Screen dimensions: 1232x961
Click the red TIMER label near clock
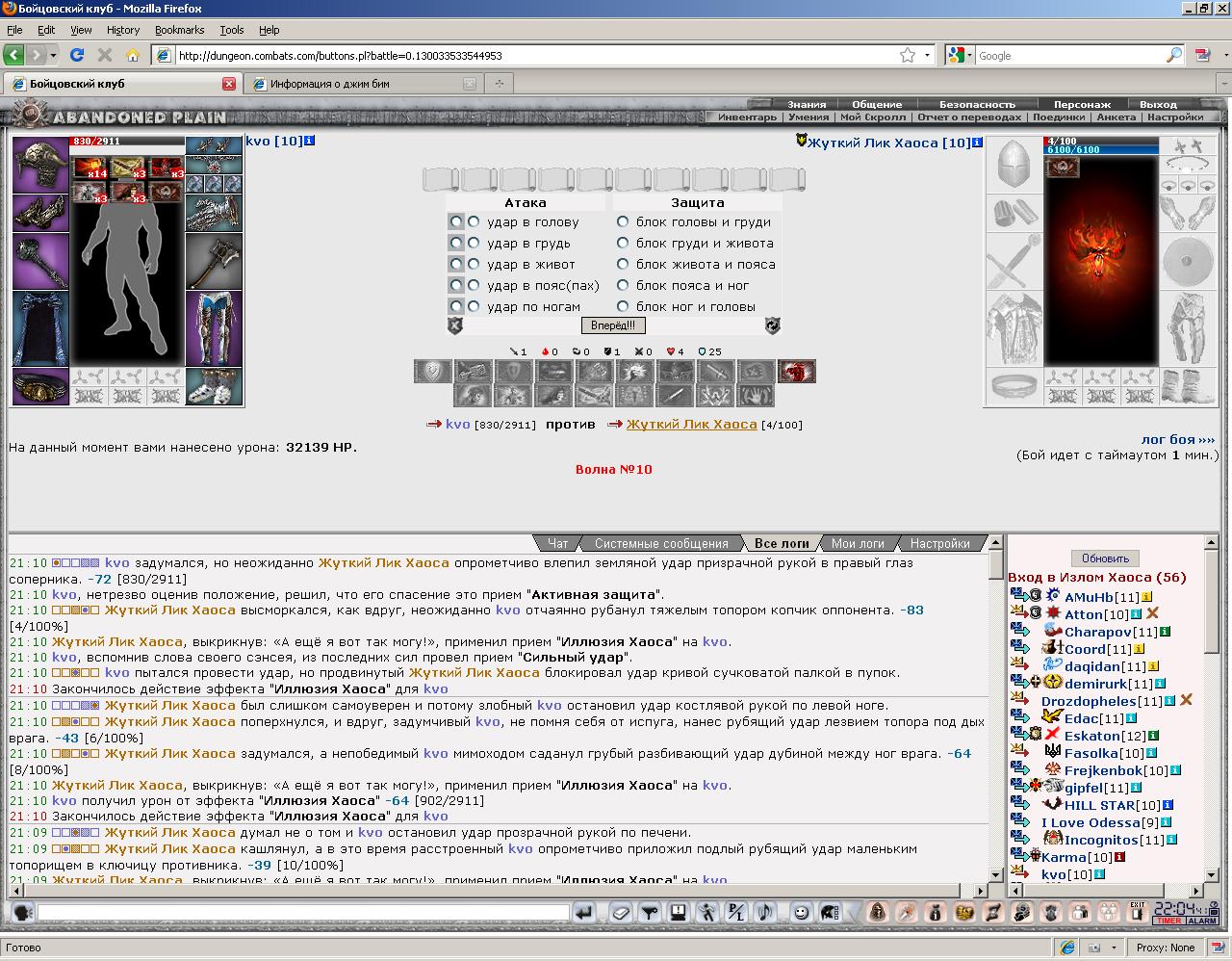(x=1168, y=921)
